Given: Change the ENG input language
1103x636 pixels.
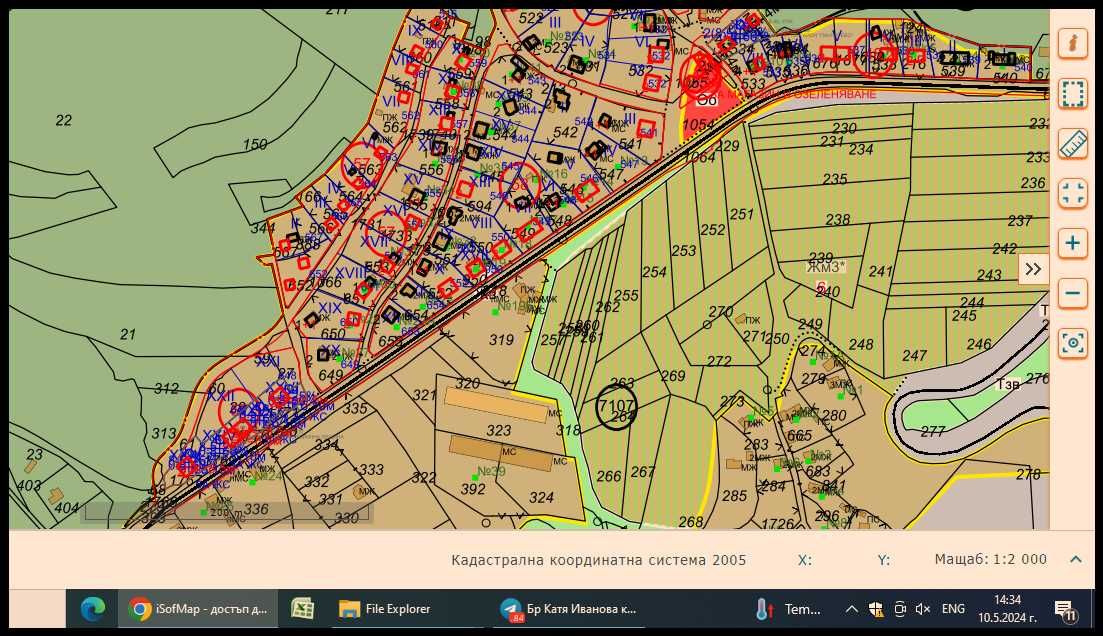Looking at the screenshot, I should coord(953,609).
